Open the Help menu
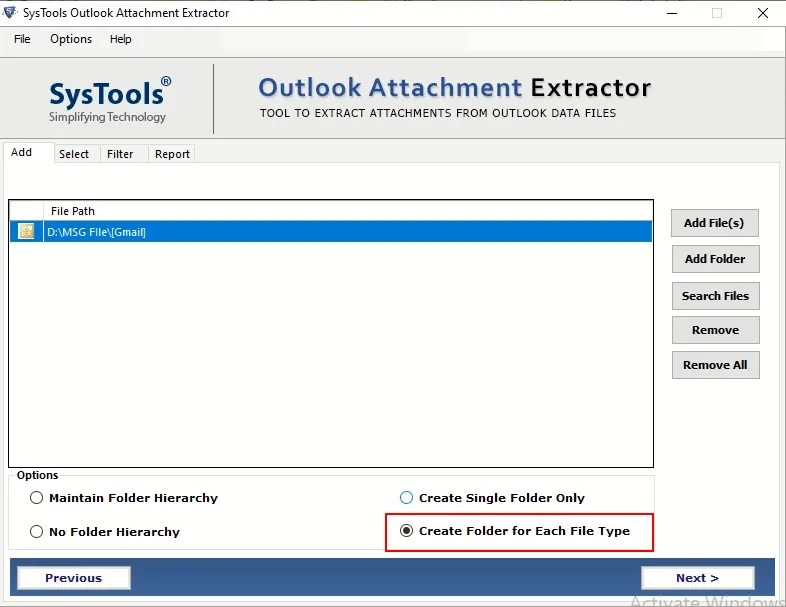The image size is (786, 607). tap(120, 39)
